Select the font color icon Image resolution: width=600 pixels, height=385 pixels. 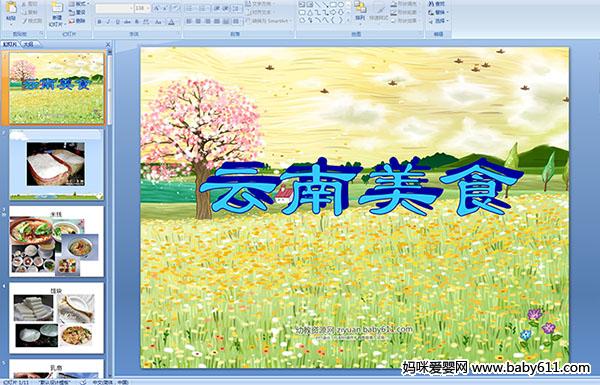tap(172, 22)
